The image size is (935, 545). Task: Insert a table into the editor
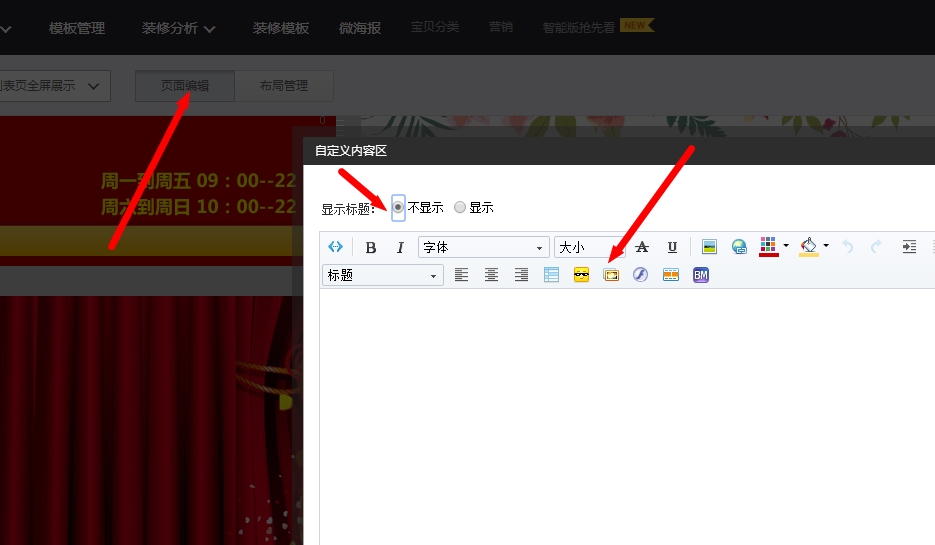coord(551,275)
